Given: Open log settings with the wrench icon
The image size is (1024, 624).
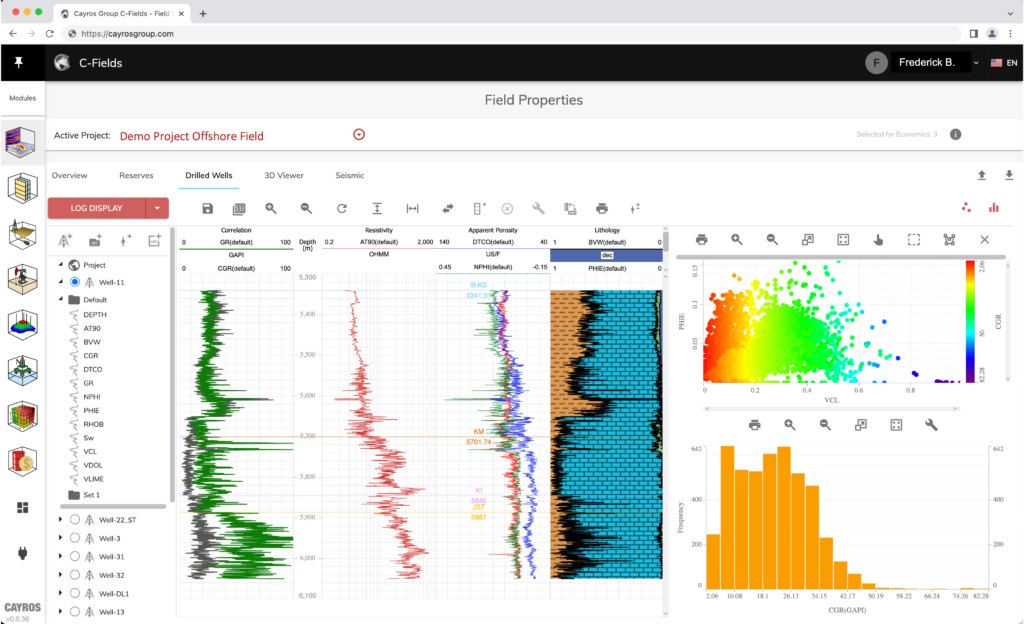Looking at the screenshot, I should 538,208.
